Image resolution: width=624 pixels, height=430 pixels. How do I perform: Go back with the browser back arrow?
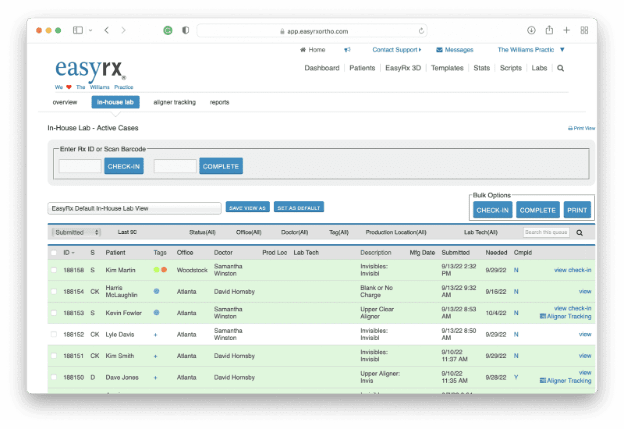(x=107, y=30)
